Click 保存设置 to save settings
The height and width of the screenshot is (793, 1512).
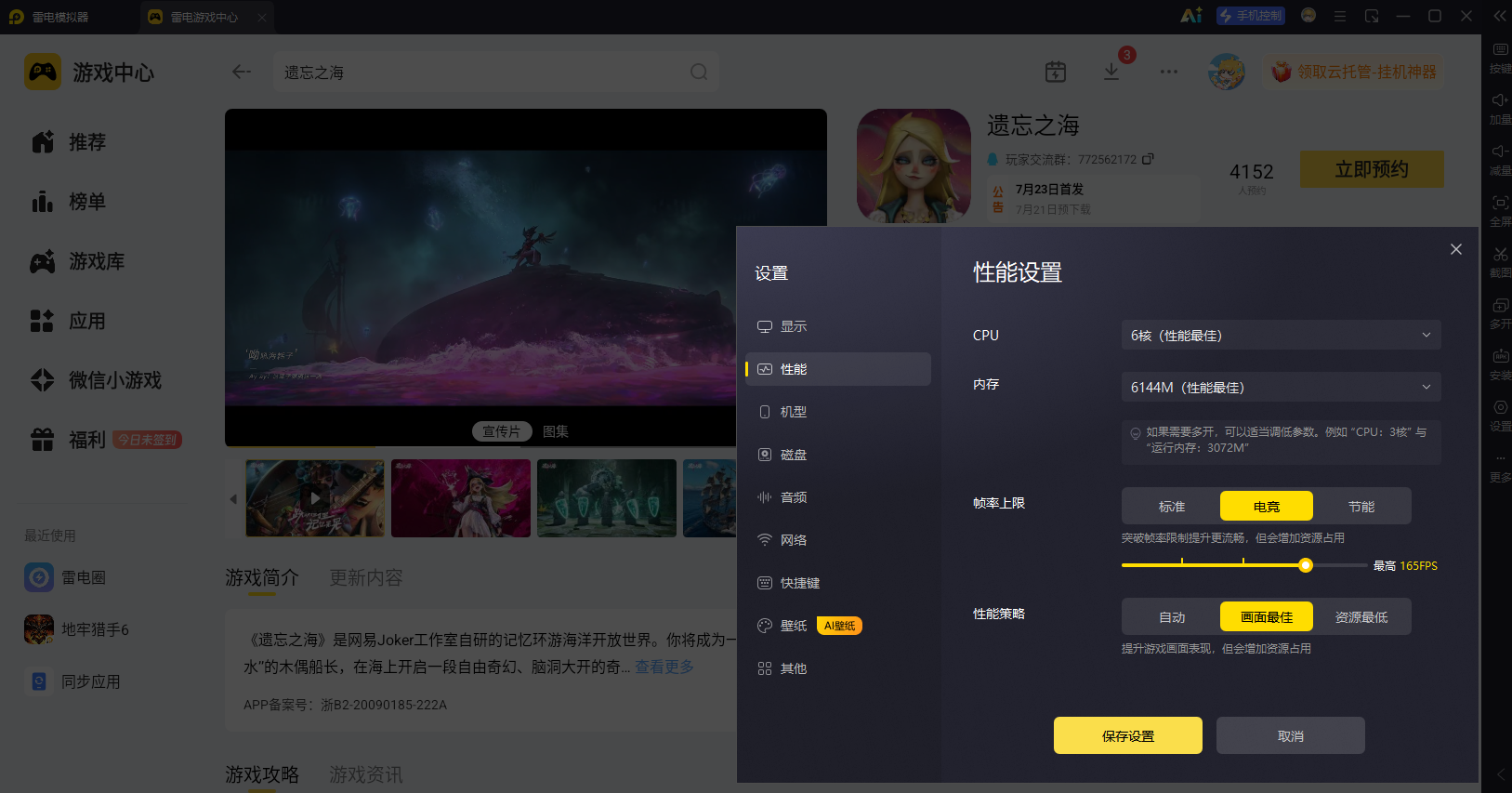(x=1128, y=735)
